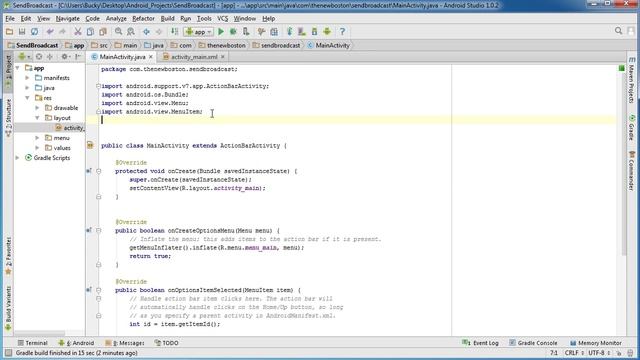
Task: Open the Terminal tool window
Action: pos(33,343)
